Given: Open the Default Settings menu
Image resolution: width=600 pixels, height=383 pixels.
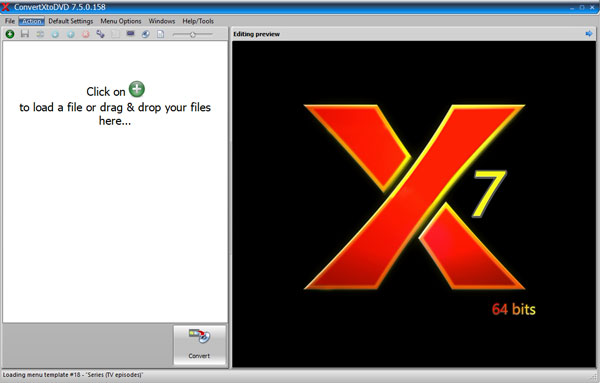Looking at the screenshot, I should click(71, 21).
